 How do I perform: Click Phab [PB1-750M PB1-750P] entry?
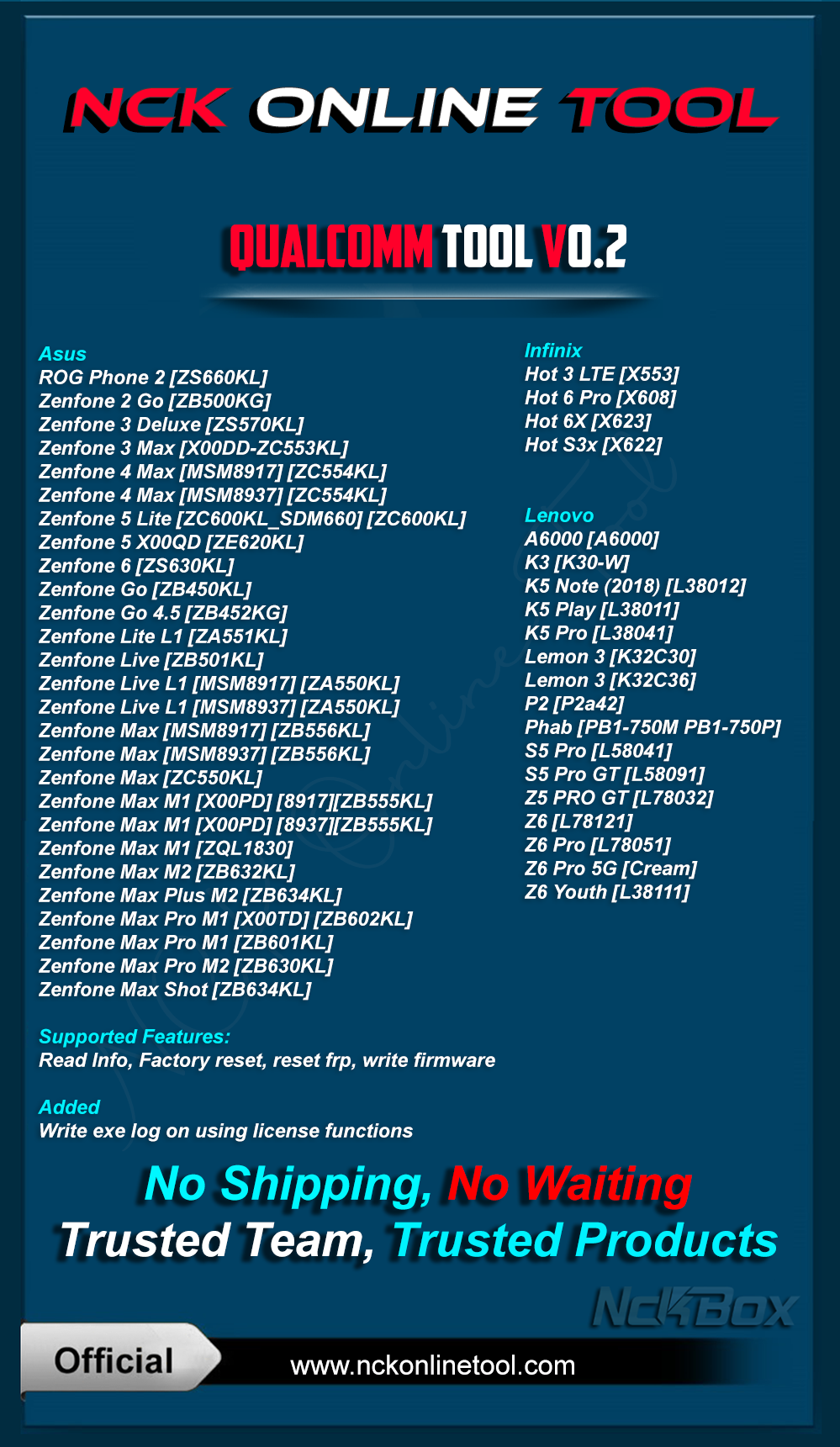653,727
